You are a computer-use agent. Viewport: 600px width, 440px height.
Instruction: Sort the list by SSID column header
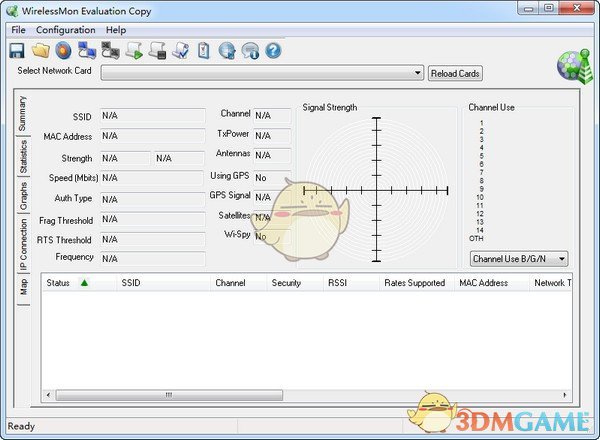tap(163, 283)
